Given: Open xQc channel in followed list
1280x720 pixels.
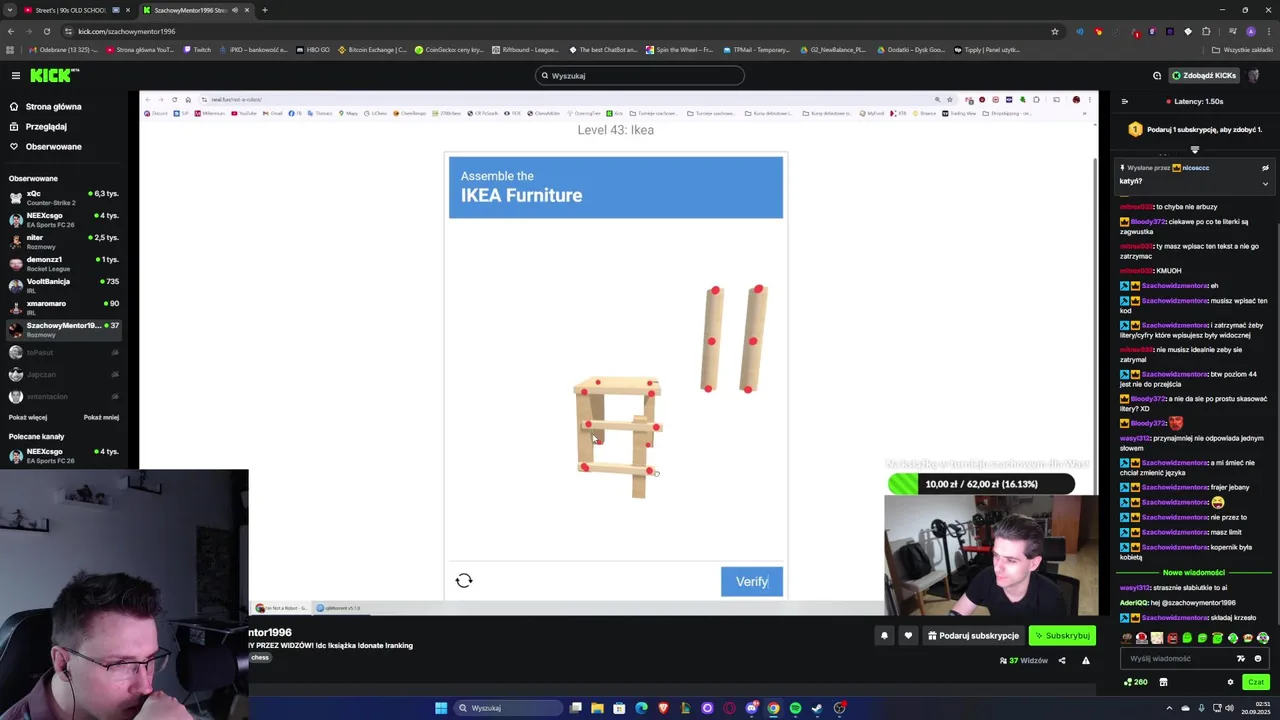Looking at the screenshot, I should click(x=64, y=197).
